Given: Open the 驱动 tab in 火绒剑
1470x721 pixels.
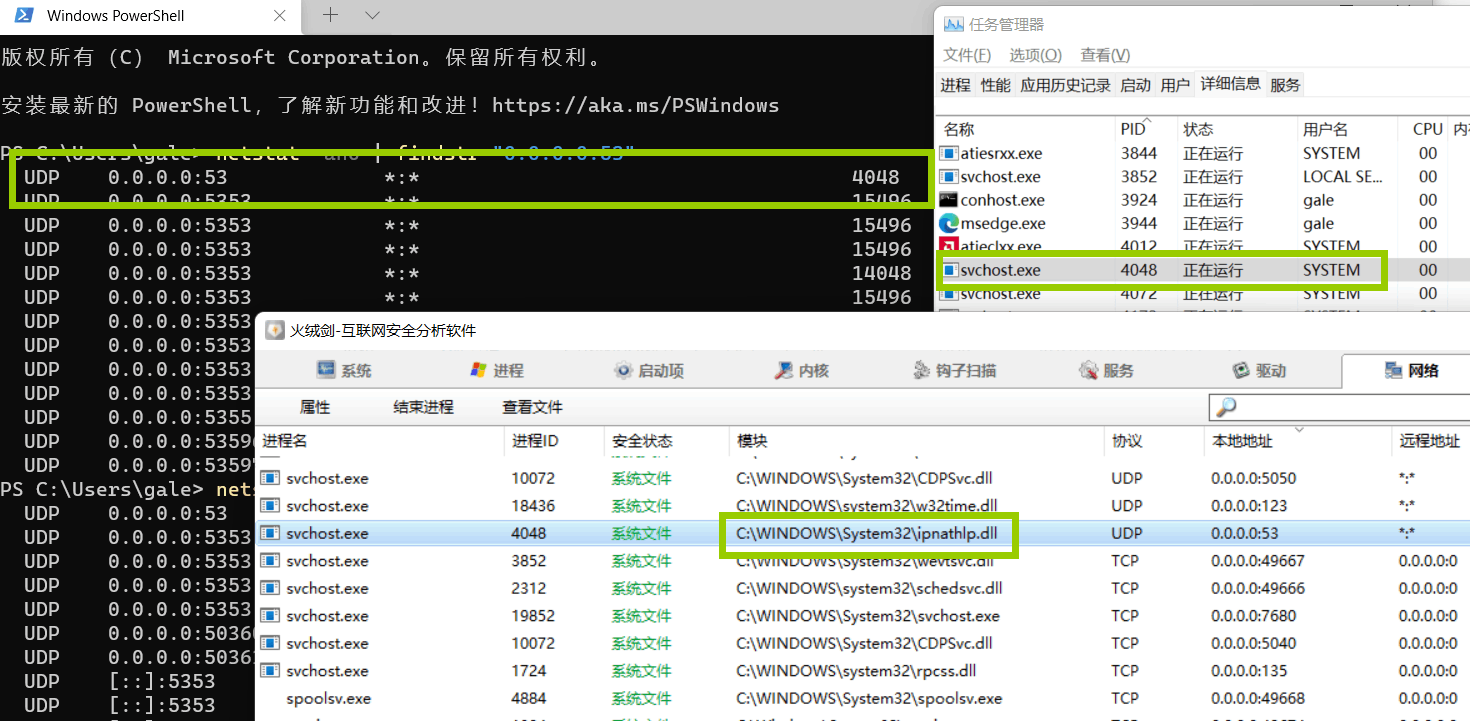Looking at the screenshot, I should tap(1258, 370).
